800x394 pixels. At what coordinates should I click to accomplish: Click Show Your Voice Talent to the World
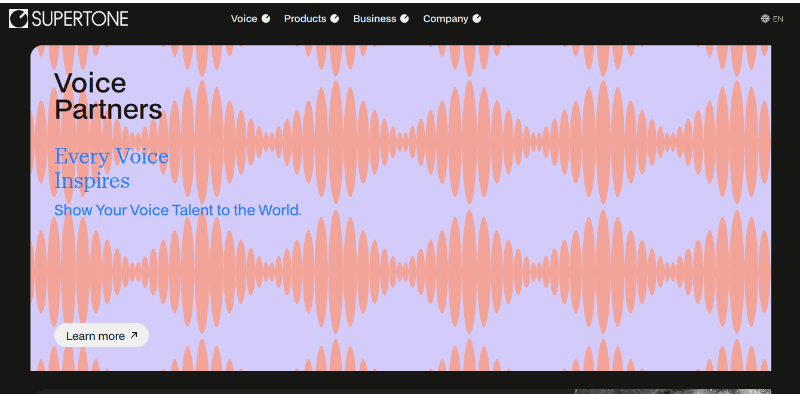coord(178,210)
